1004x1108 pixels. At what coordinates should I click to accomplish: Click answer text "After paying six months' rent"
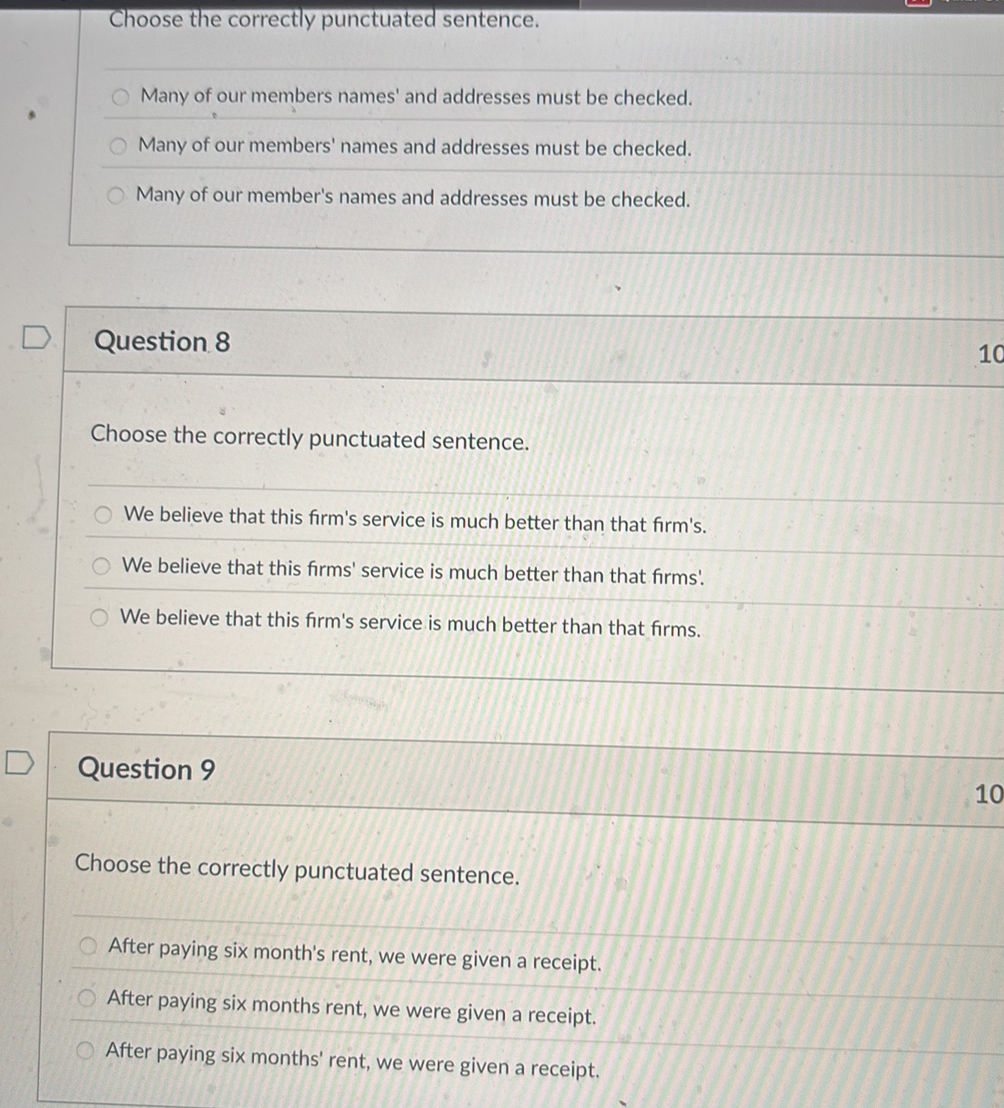352,1060
